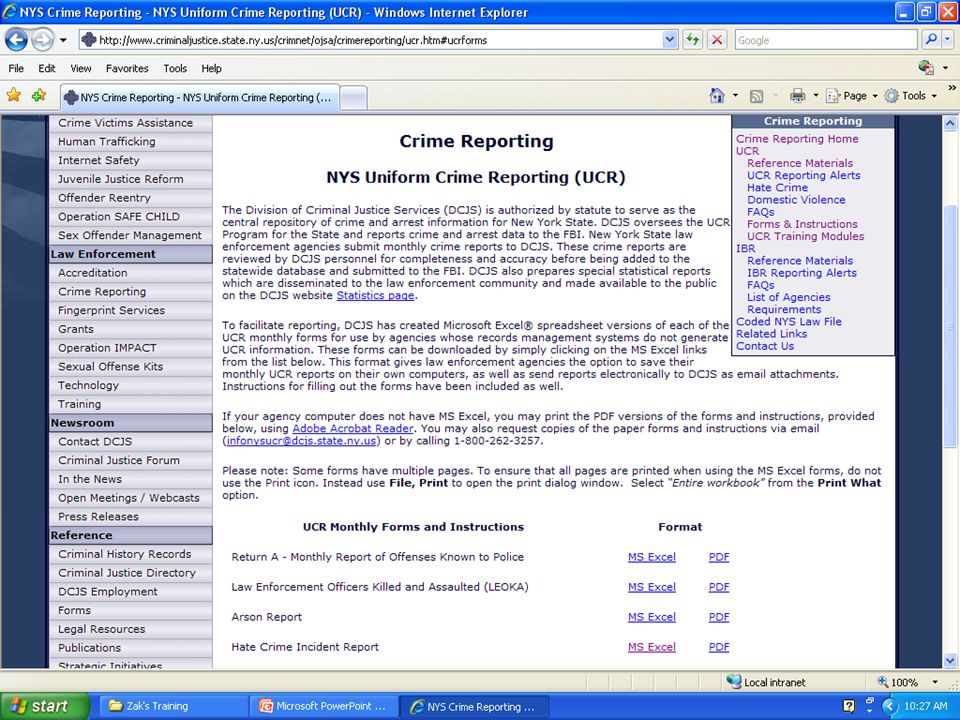The image size is (960, 720).
Task: Click the toolbar overflow chevron
Action: pyautogui.click(x=951, y=88)
